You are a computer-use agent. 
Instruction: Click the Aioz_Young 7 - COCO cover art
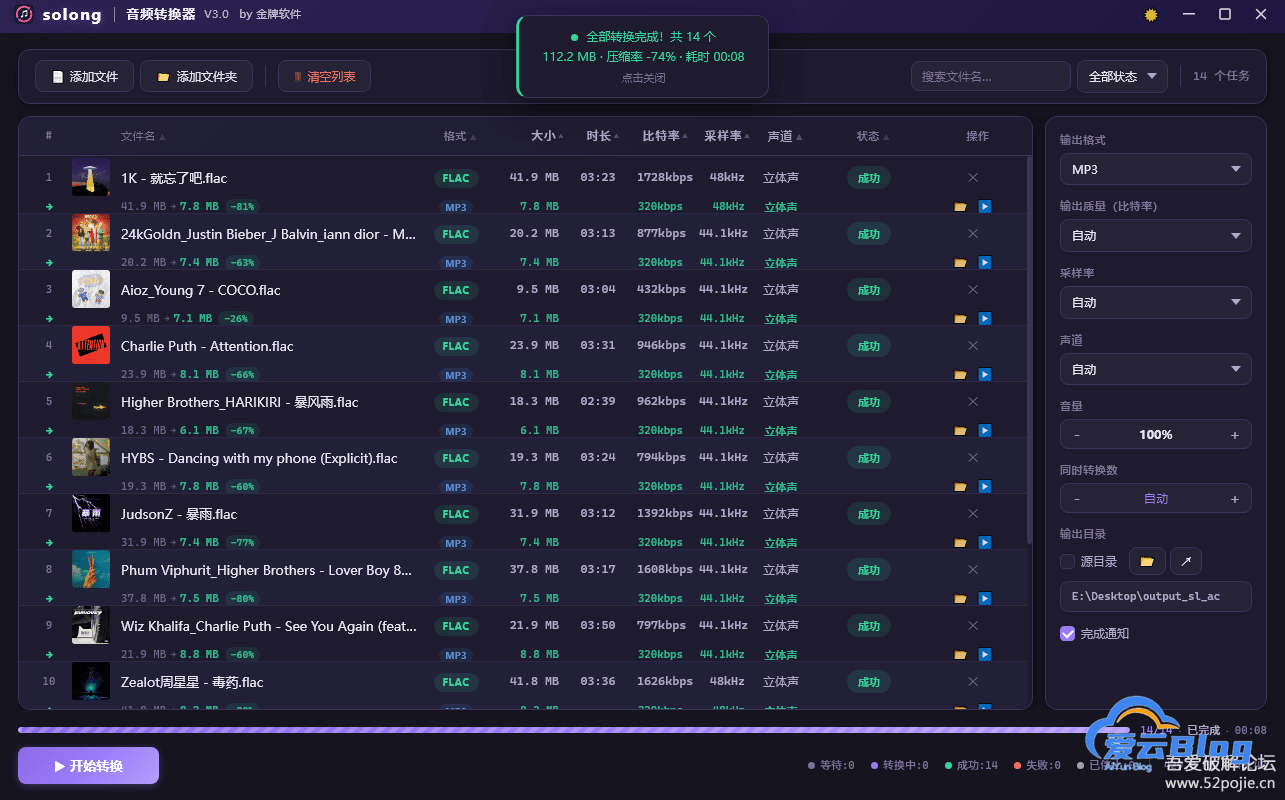pos(91,289)
